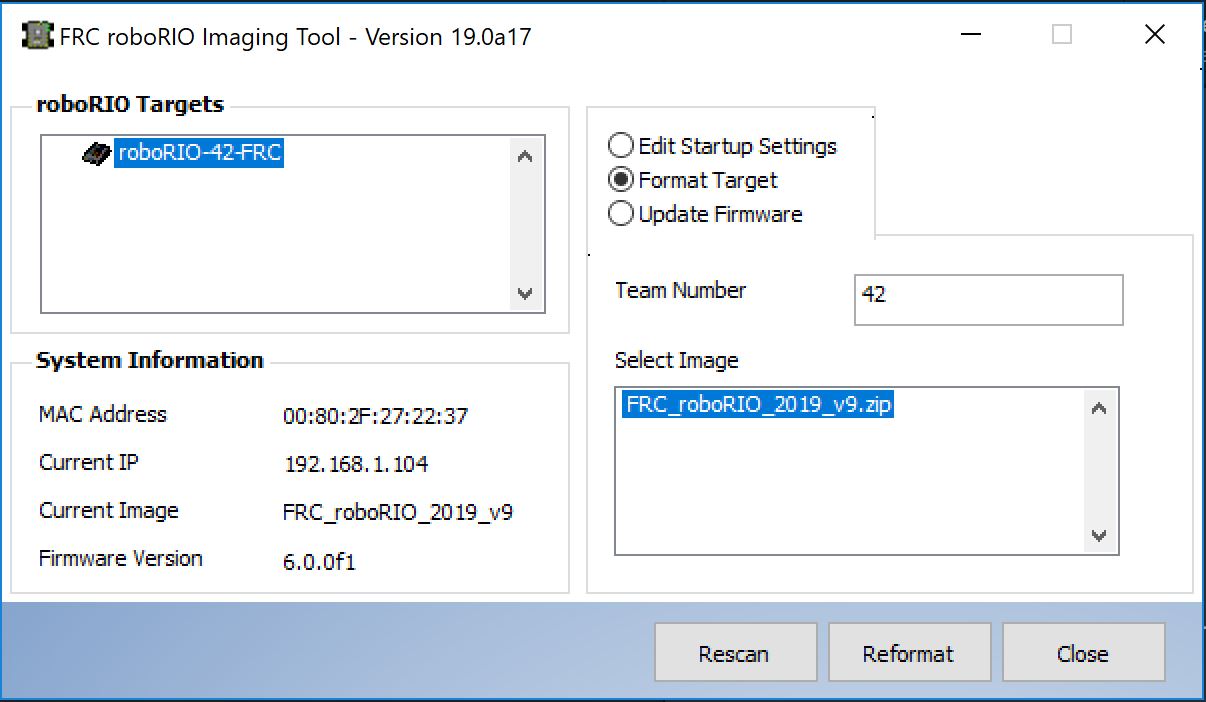The image size is (1206, 702).
Task: Click the Close button at the bottom
Action: (x=1083, y=654)
